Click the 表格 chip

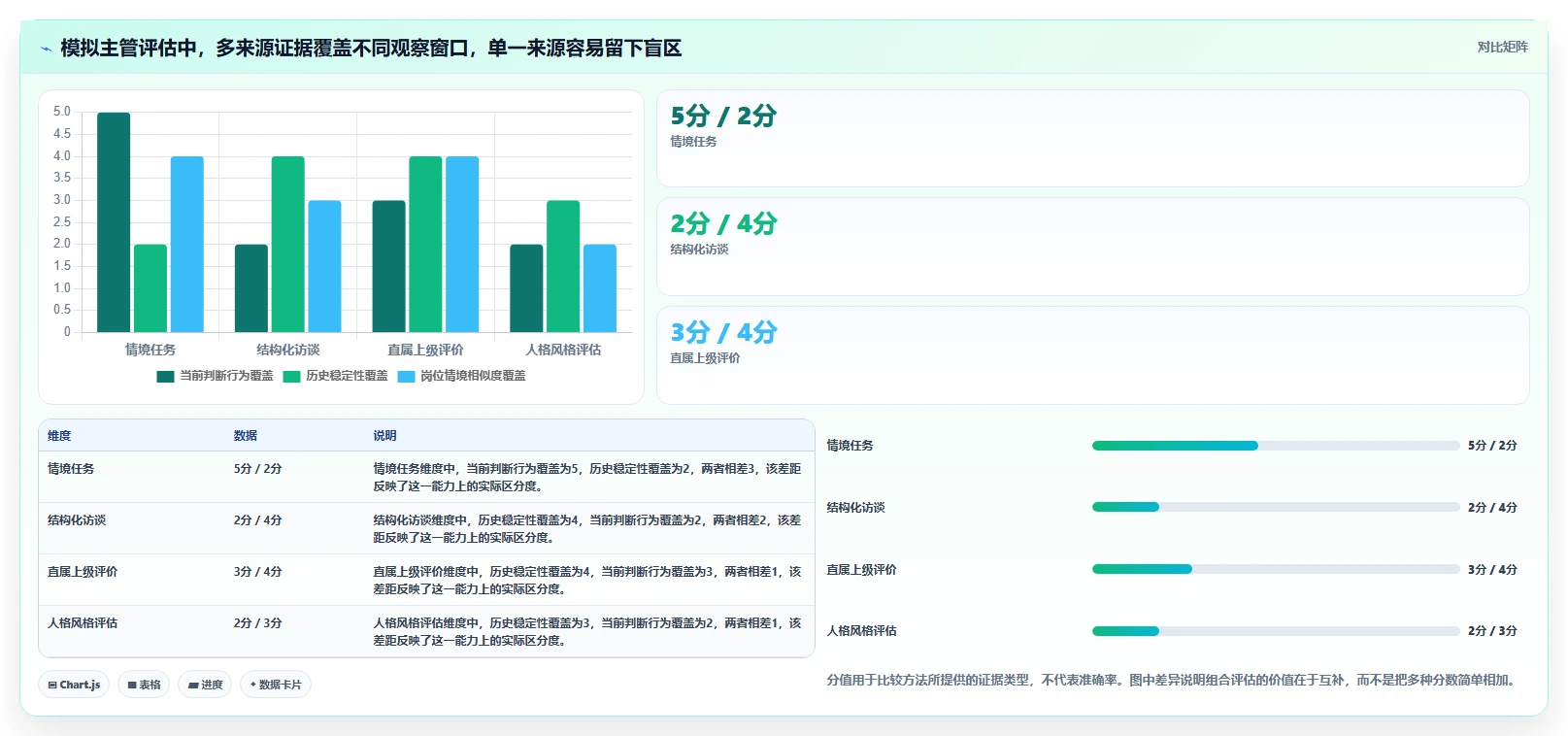pyautogui.click(x=144, y=685)
